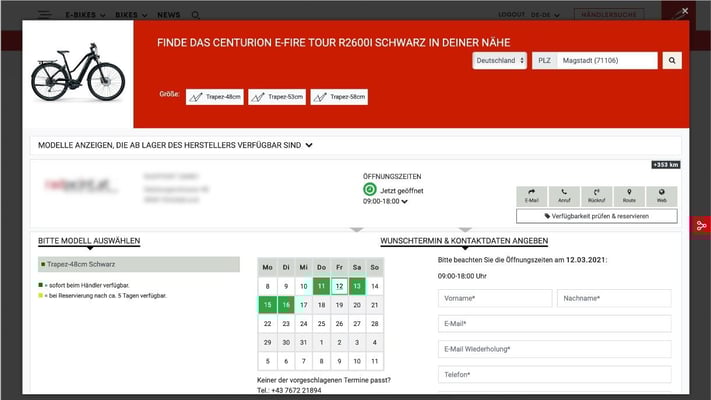This screenshot has width=711, height=400.
Task: Pick calendar date 13 in green
Action: (x=357, y=286)
